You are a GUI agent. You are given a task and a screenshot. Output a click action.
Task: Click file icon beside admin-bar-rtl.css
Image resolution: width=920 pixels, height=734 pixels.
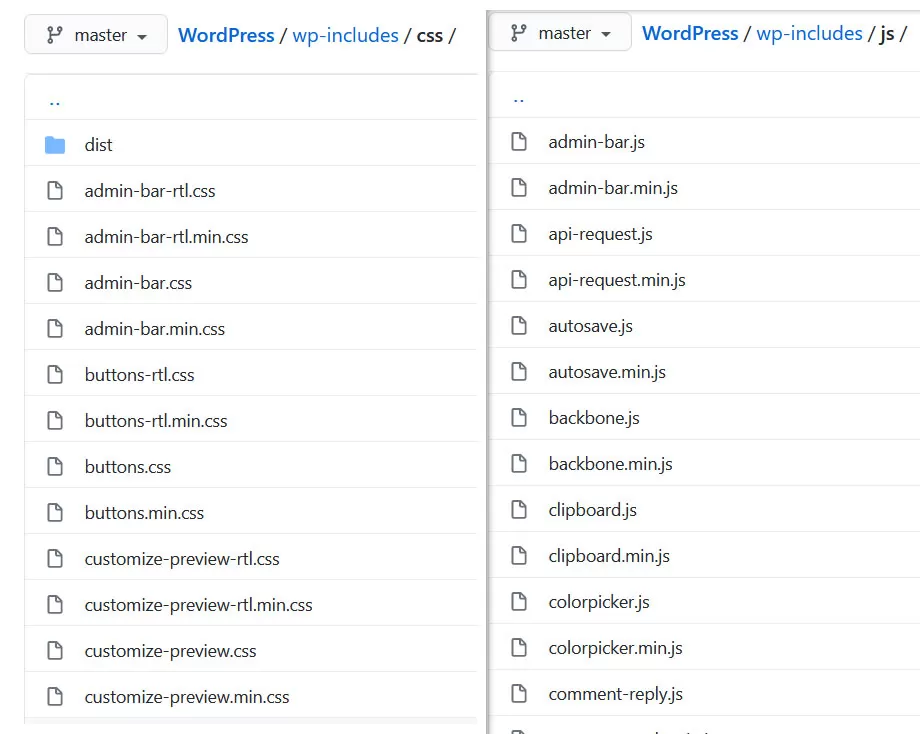pyautogui.click(x=55, y=191)
